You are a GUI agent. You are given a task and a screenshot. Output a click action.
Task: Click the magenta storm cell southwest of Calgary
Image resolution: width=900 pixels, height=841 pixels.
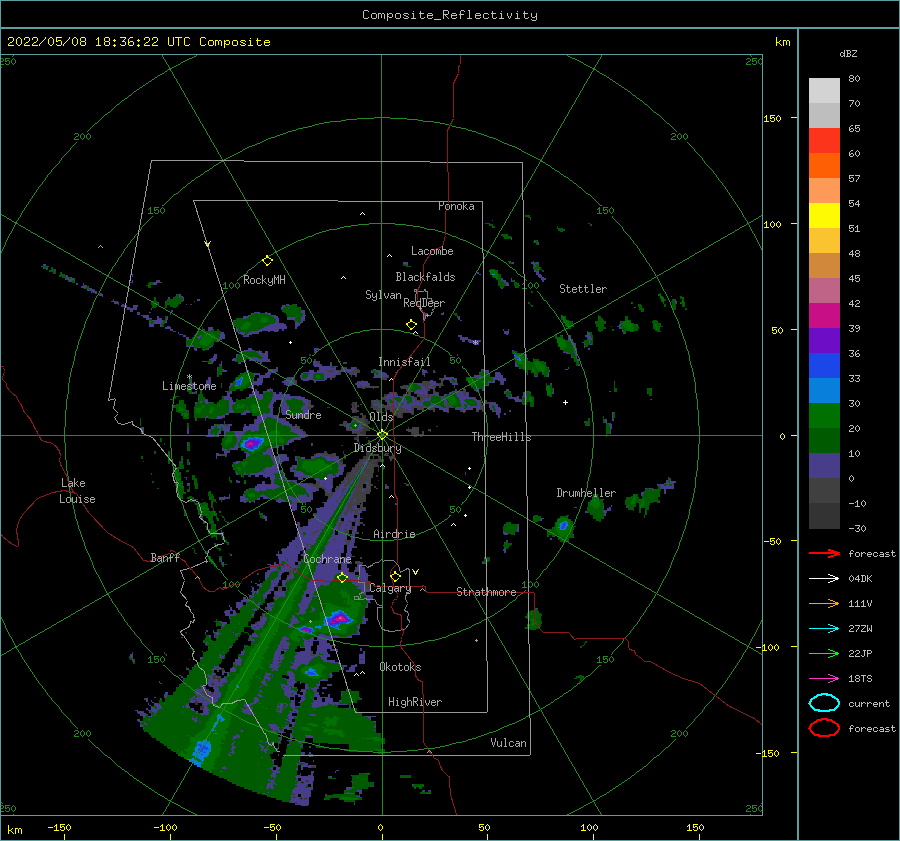[339, 619]
